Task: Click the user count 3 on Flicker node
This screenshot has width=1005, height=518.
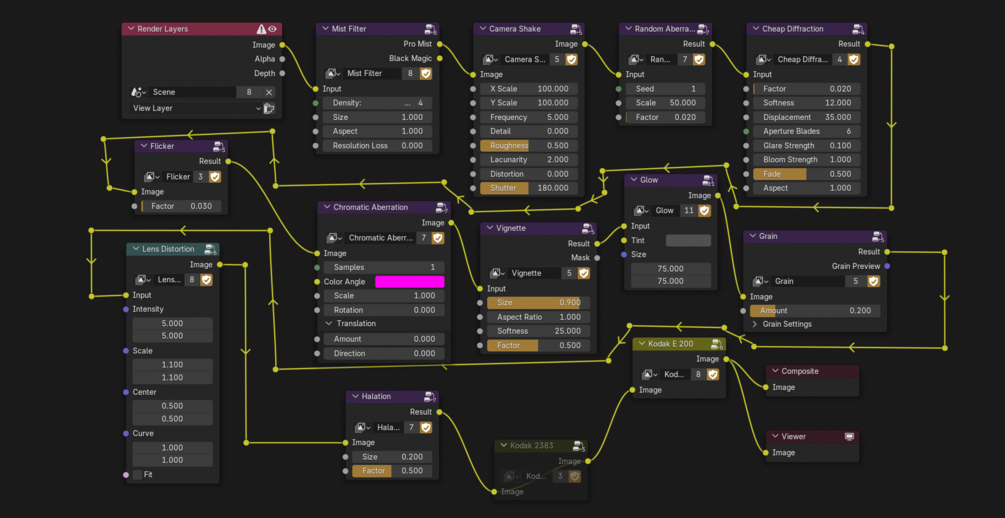Action: 201,176
